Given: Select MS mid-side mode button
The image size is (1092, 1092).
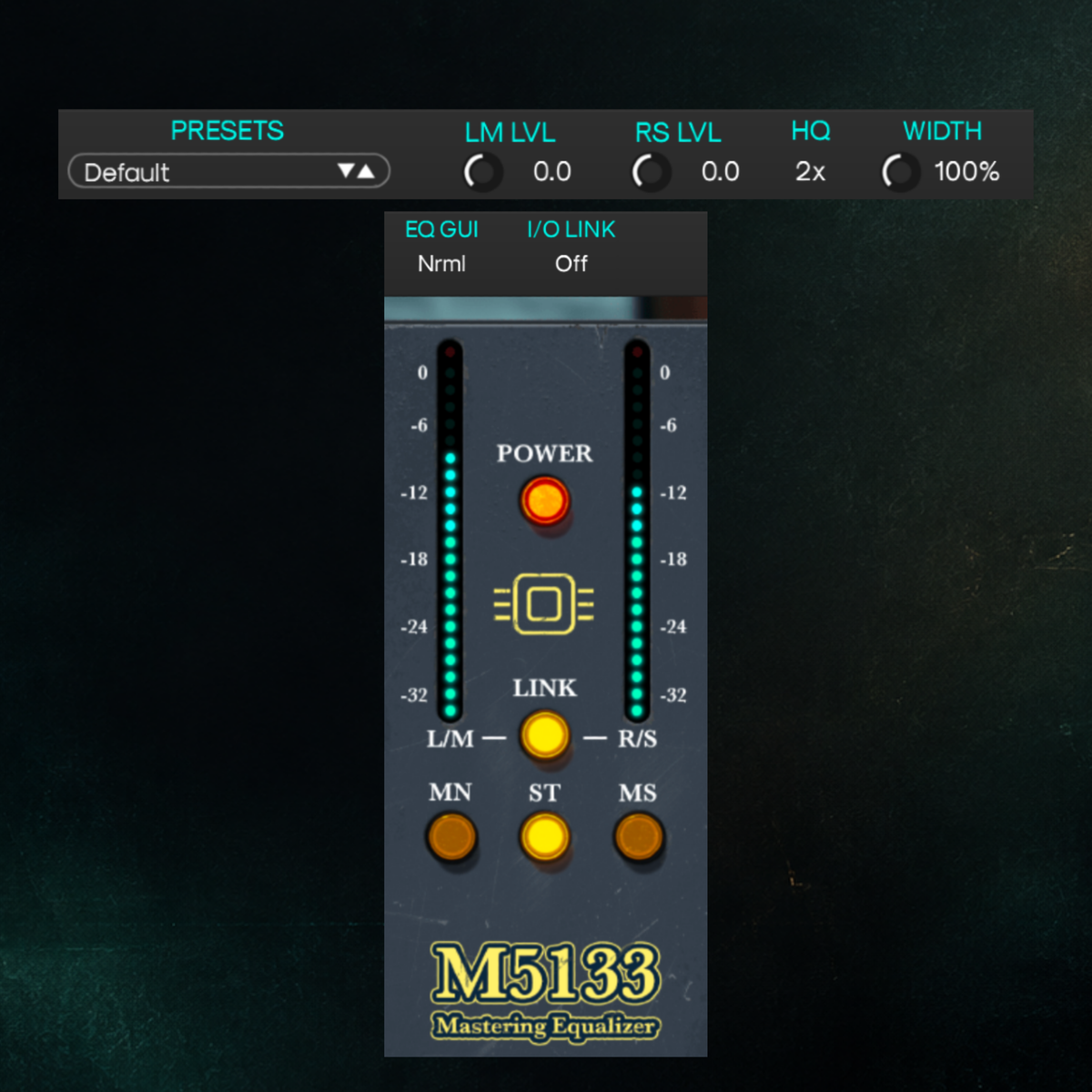Looking at the screenshot, I should point(639,837).
